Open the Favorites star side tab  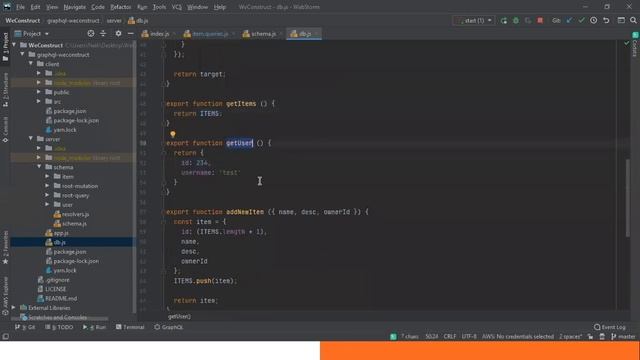tap(5, 247)
